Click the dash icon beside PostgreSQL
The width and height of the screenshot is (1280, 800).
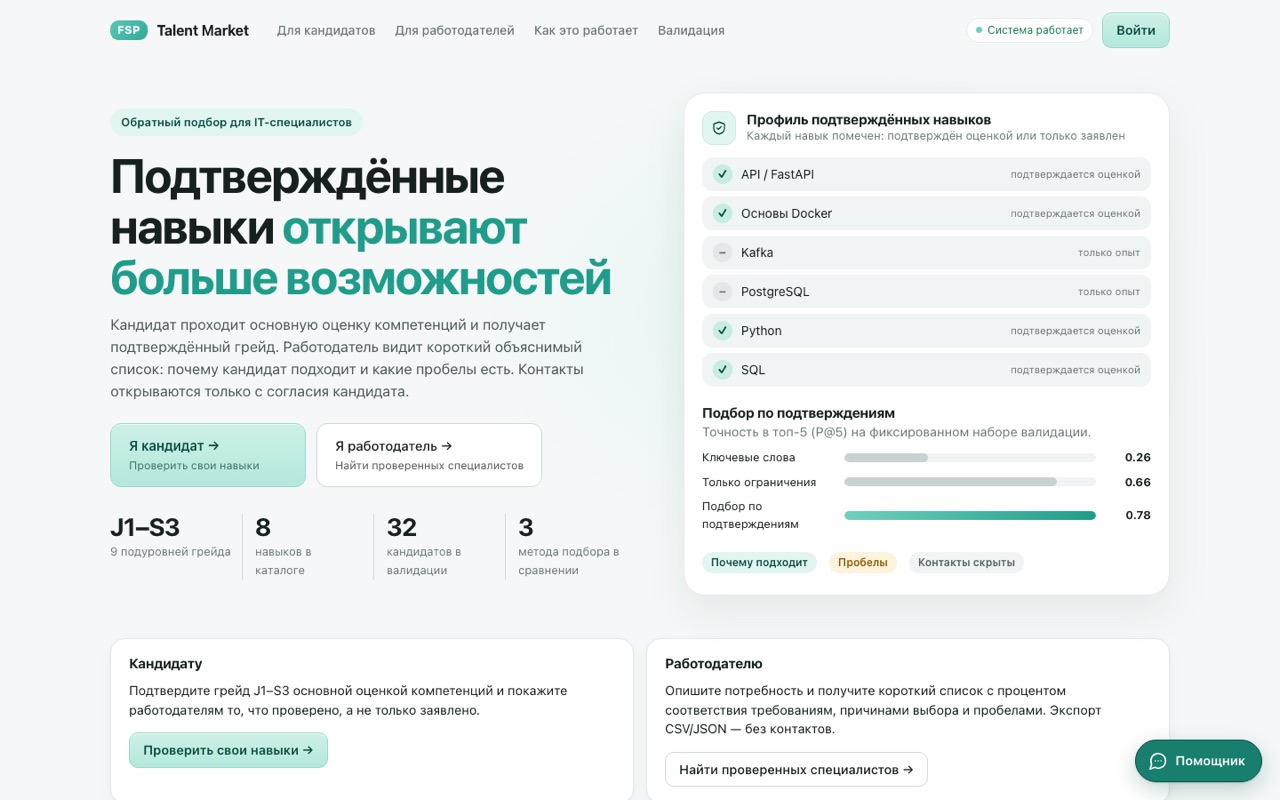(722, 292)
